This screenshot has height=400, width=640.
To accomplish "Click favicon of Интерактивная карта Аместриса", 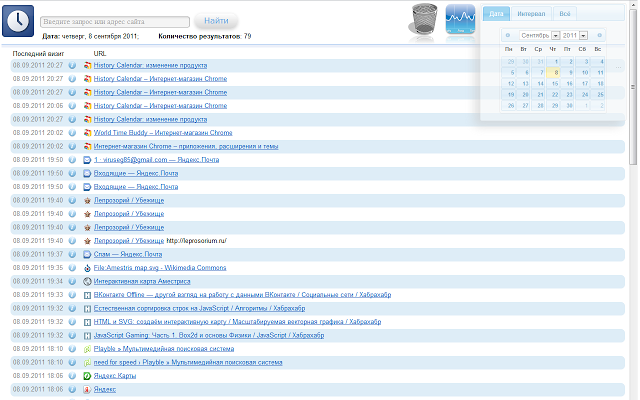I will tap(87, 281).
